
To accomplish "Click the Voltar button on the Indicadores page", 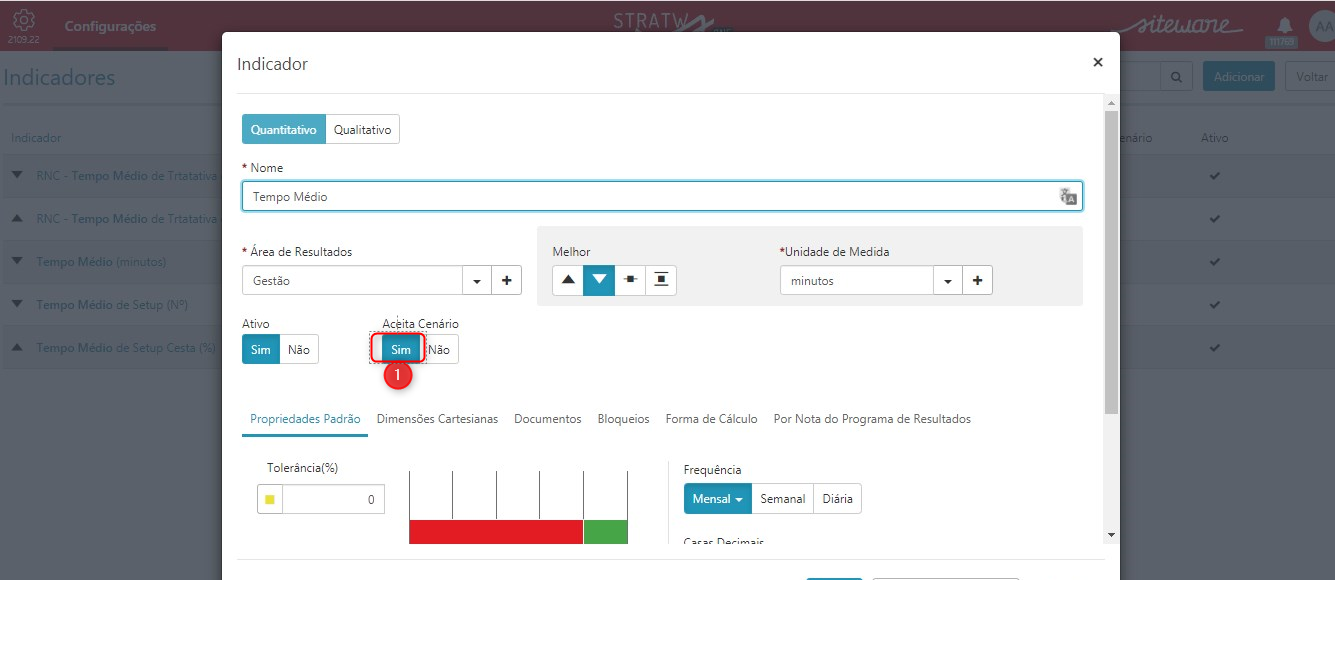I will click(1309, 77).
